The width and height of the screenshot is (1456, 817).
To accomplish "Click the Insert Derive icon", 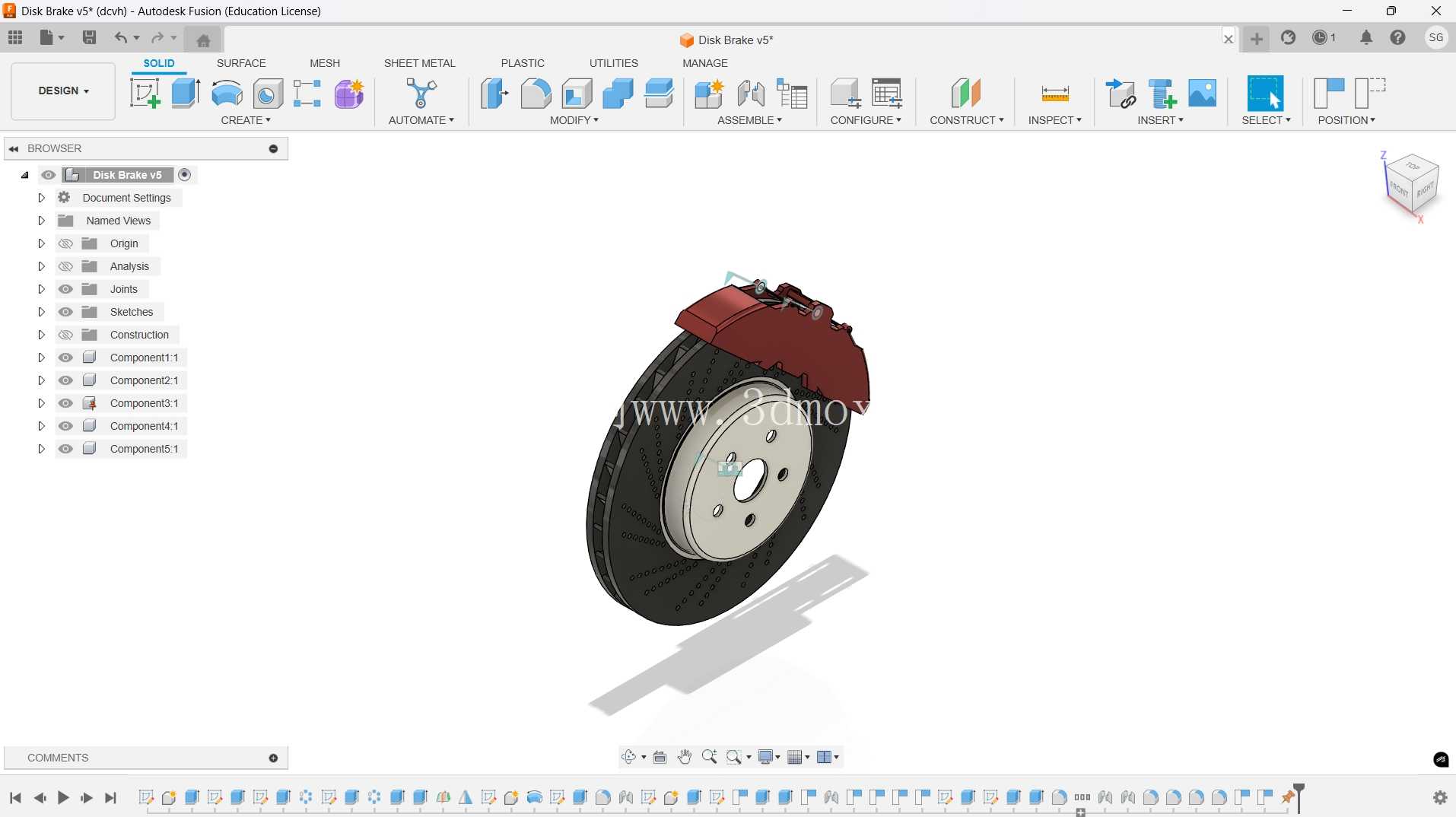I will click(x=1121, y=94).
